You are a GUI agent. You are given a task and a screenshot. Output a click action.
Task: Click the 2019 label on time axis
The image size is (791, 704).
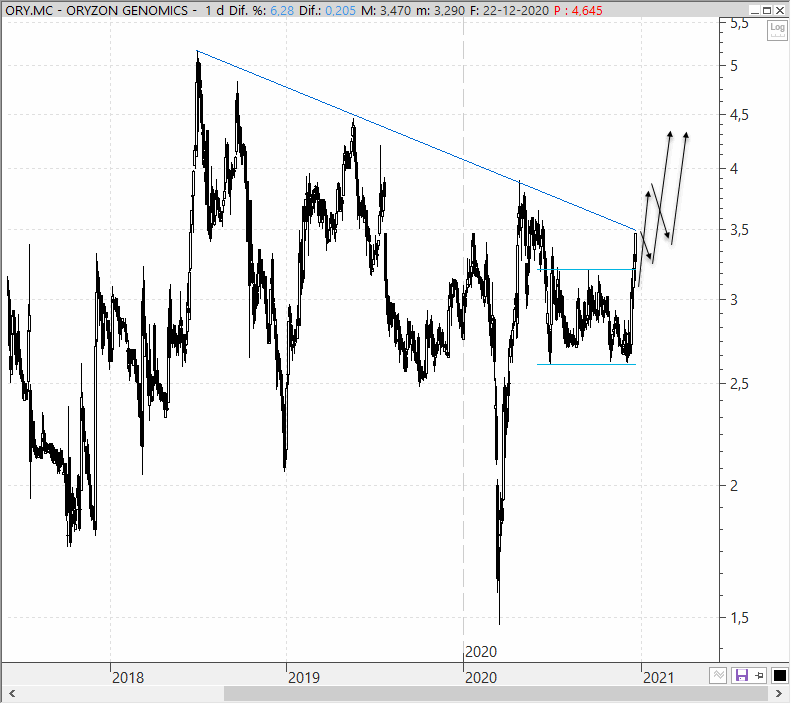304,677
